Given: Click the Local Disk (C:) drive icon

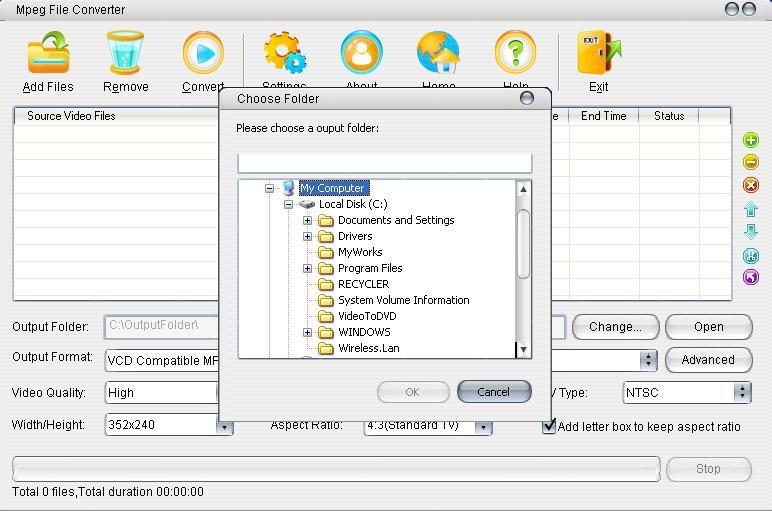Looking at the screenshot, I should (x=307, y=204).
